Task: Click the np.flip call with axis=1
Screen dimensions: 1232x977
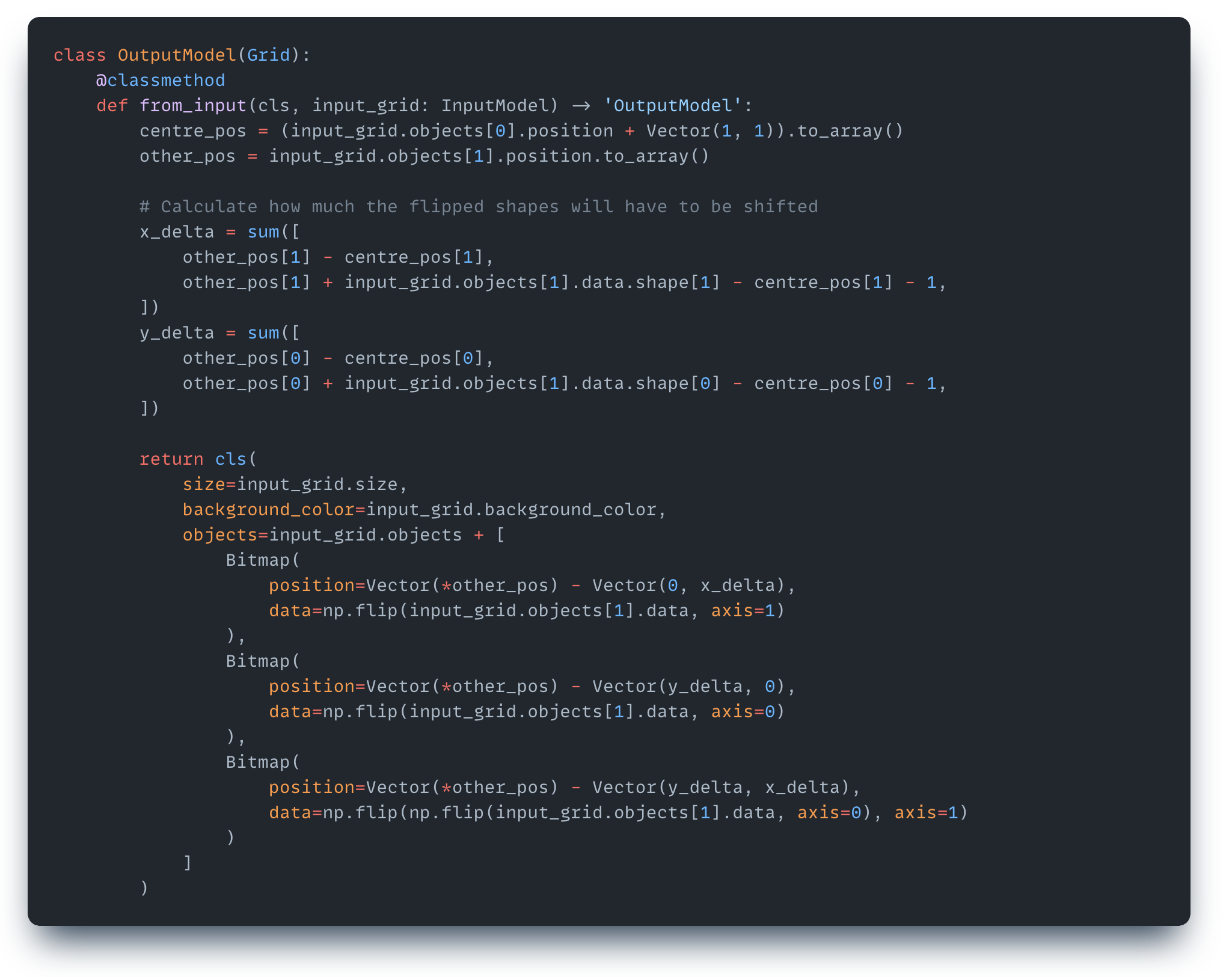Action: (526, 610)
